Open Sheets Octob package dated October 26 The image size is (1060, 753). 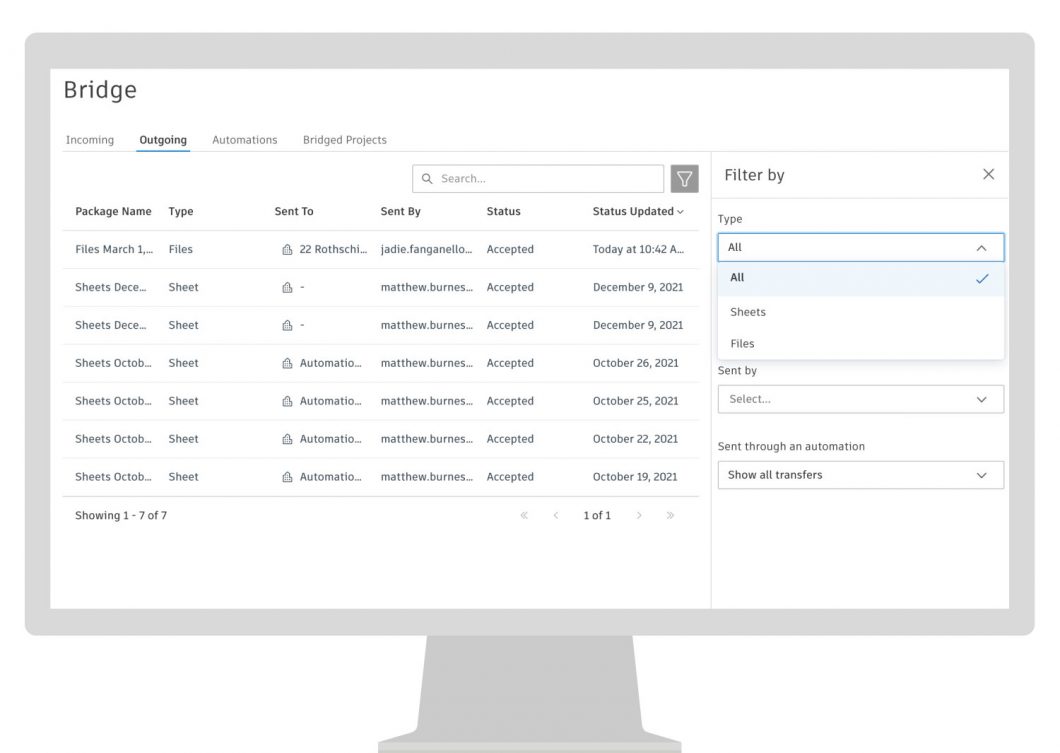pos(114,363)
